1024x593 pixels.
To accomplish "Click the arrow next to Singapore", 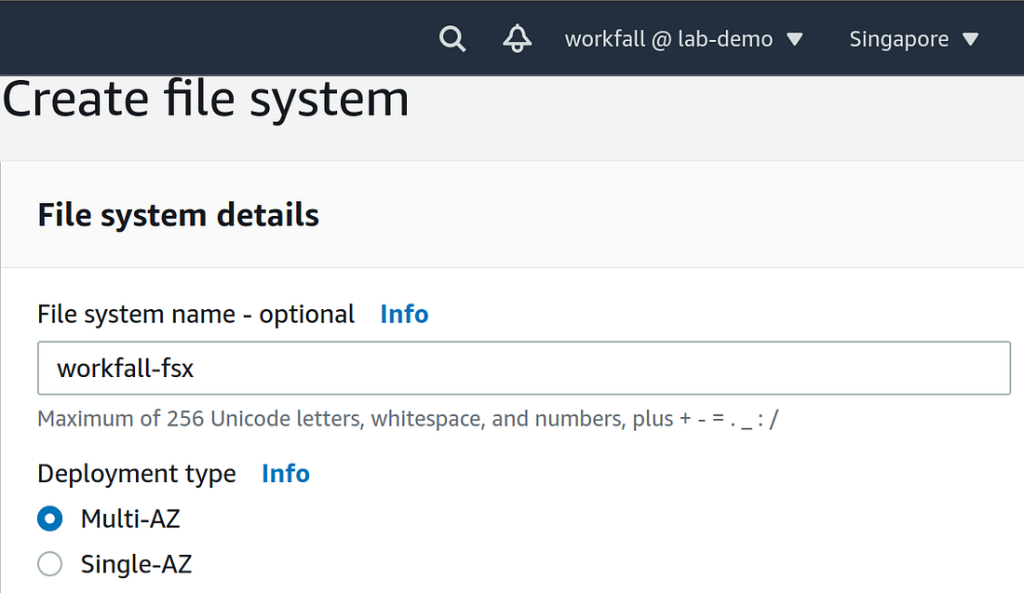I will tap(970, 40).
